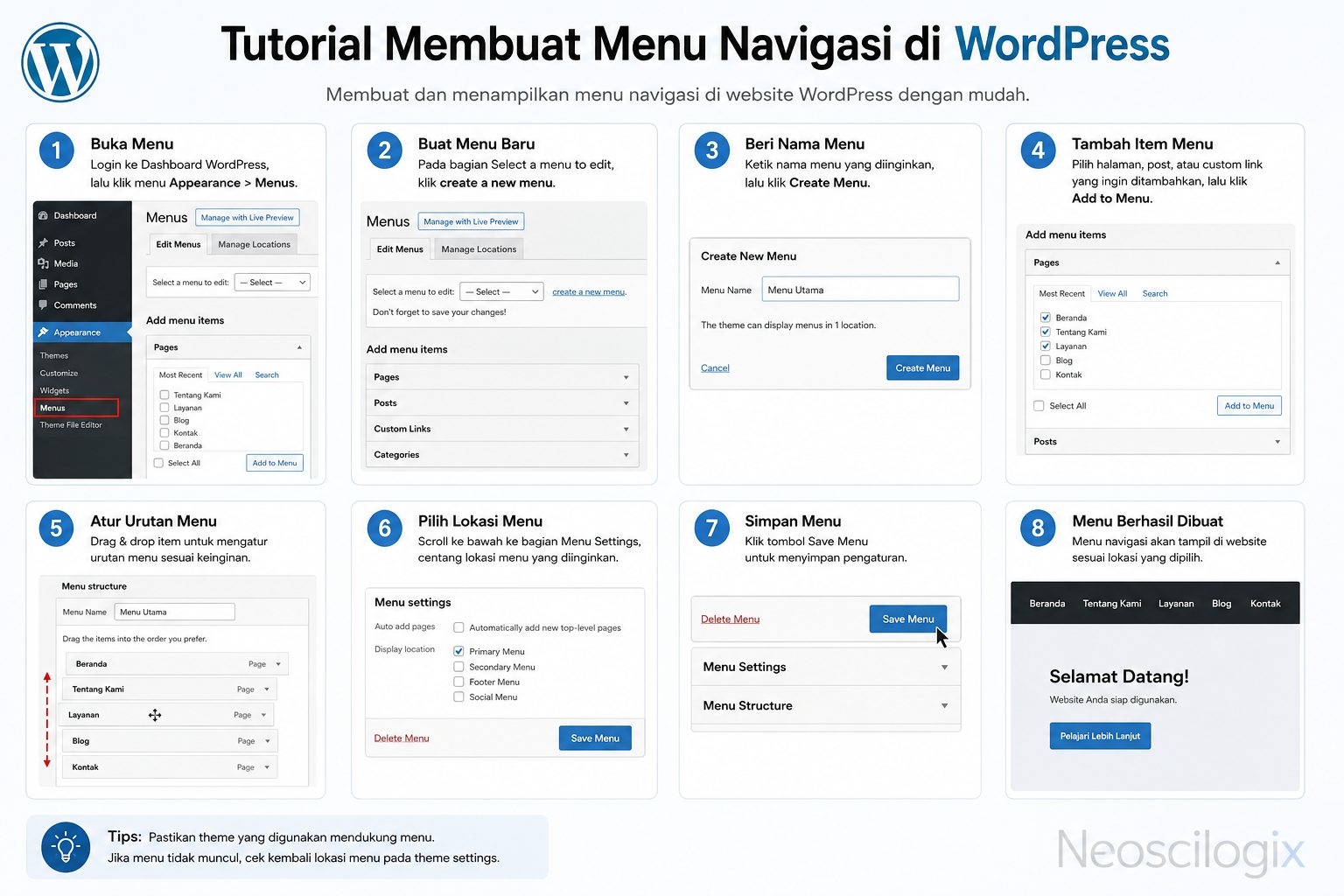1344x896 pixels.
Task: Check the Secondary Menu location
Action: (x=458, y=668)
